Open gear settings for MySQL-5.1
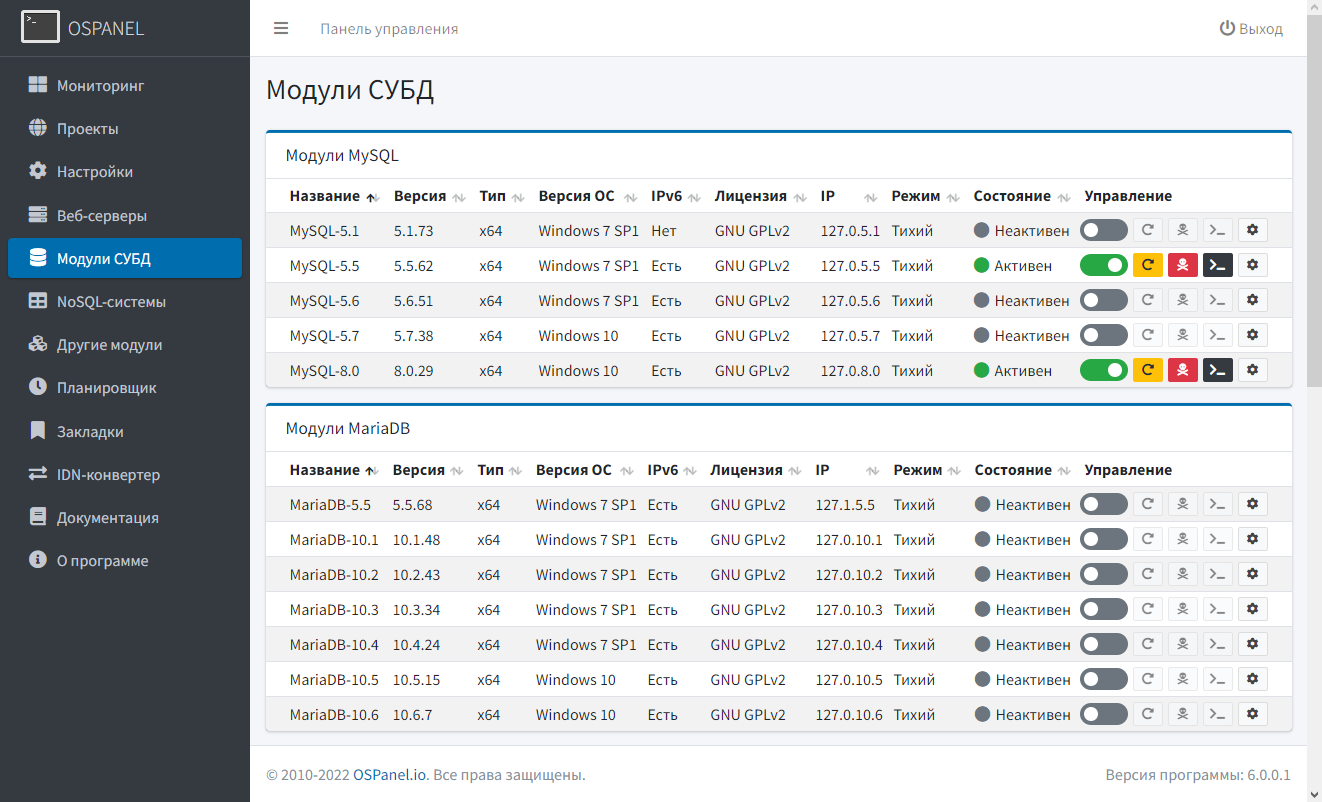Image resolution: width=1322 pixels, height=802 pixels. click(x=1252, y=230)
